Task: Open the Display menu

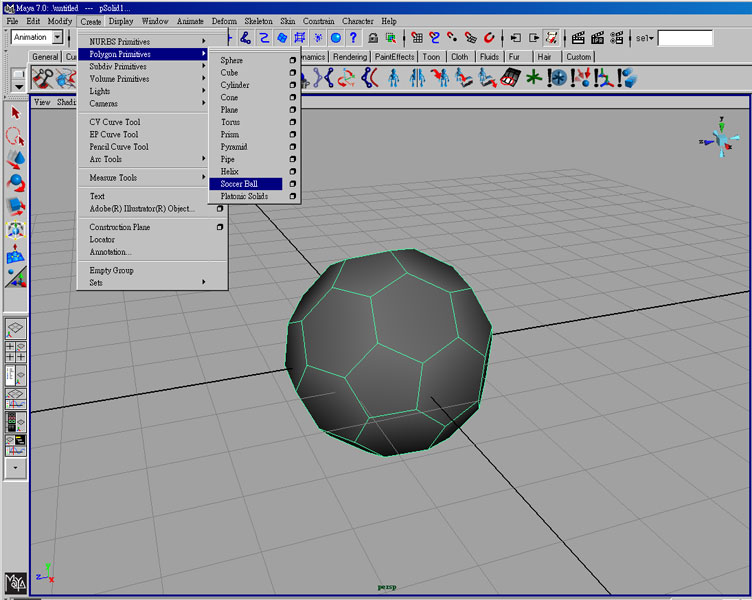Action: pyautogui.click(x=121, y=21)
